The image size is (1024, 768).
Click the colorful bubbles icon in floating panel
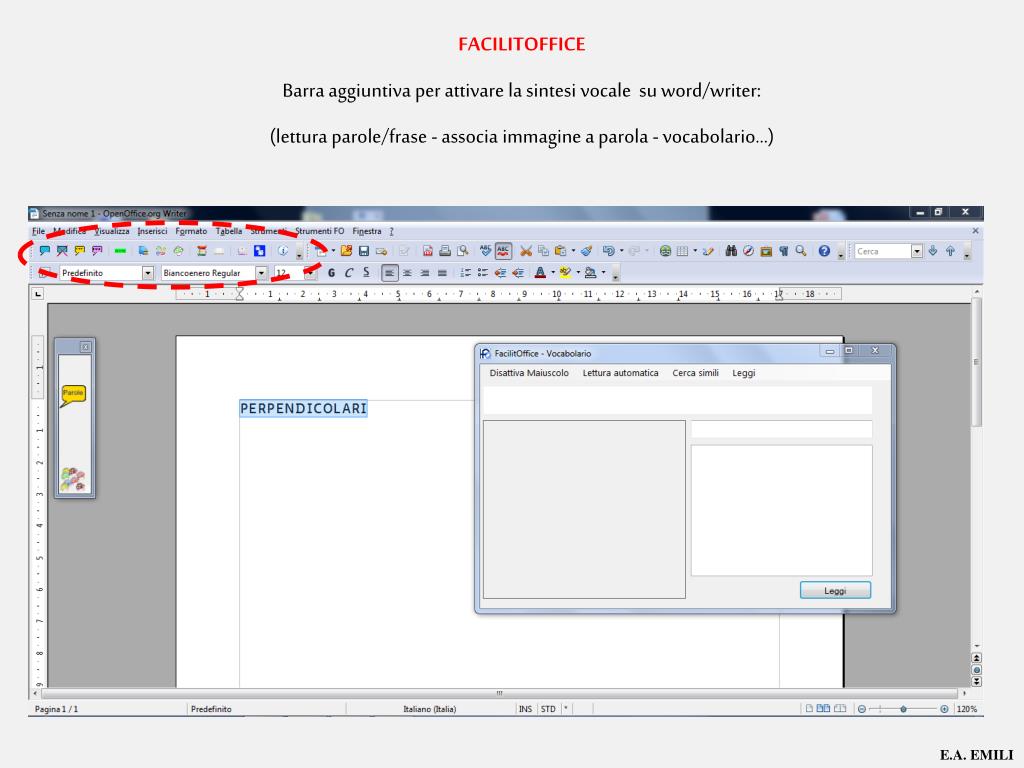(73, 479)
